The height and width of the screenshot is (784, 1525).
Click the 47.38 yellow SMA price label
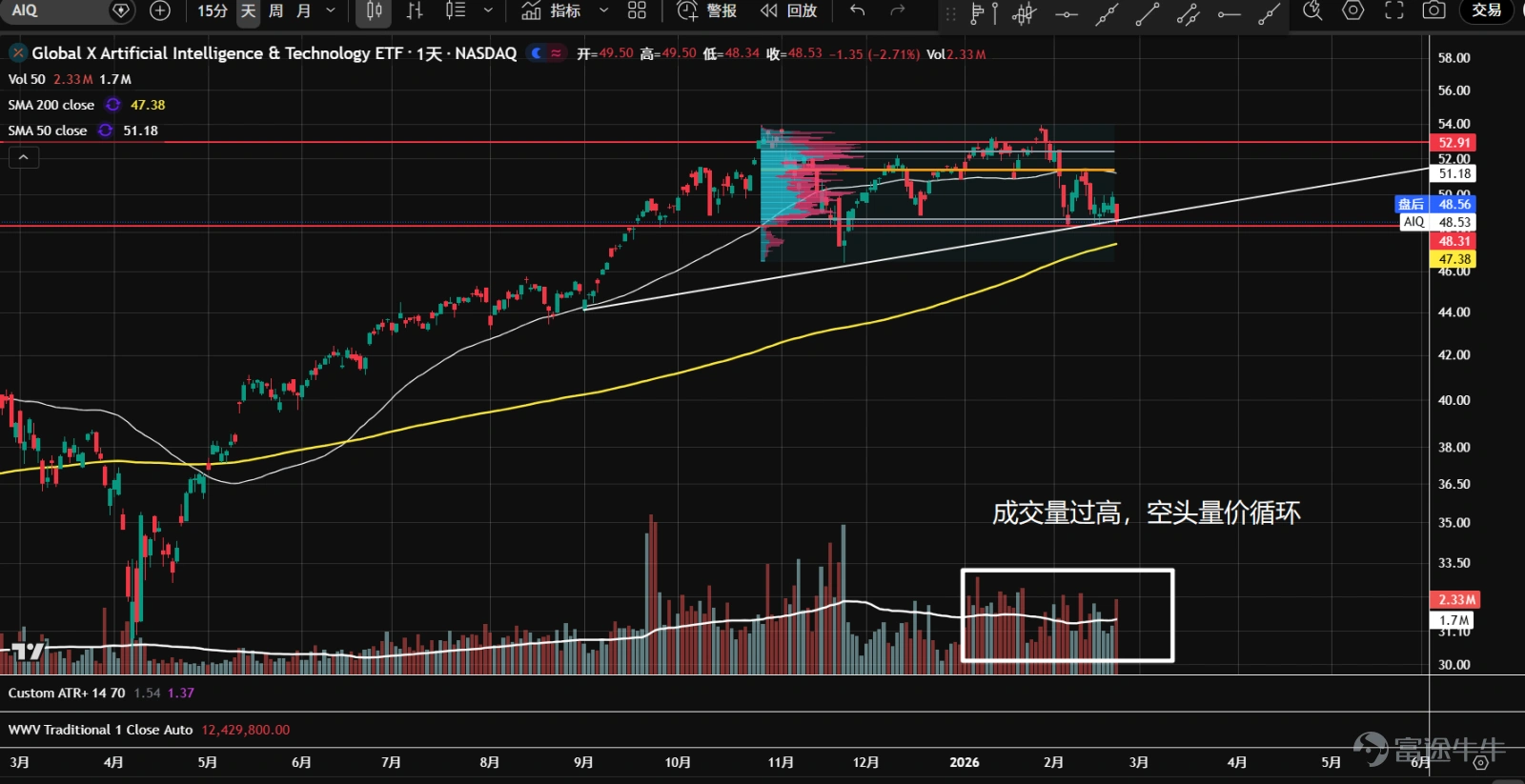click(1454, 259)
